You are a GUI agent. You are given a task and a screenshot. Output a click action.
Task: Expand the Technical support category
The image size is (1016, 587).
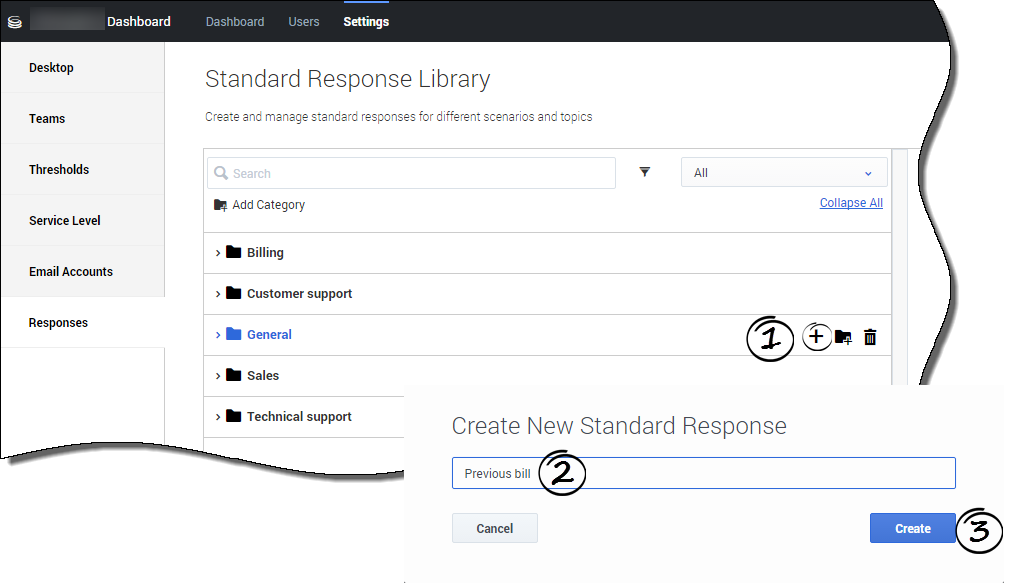point(218,417)
